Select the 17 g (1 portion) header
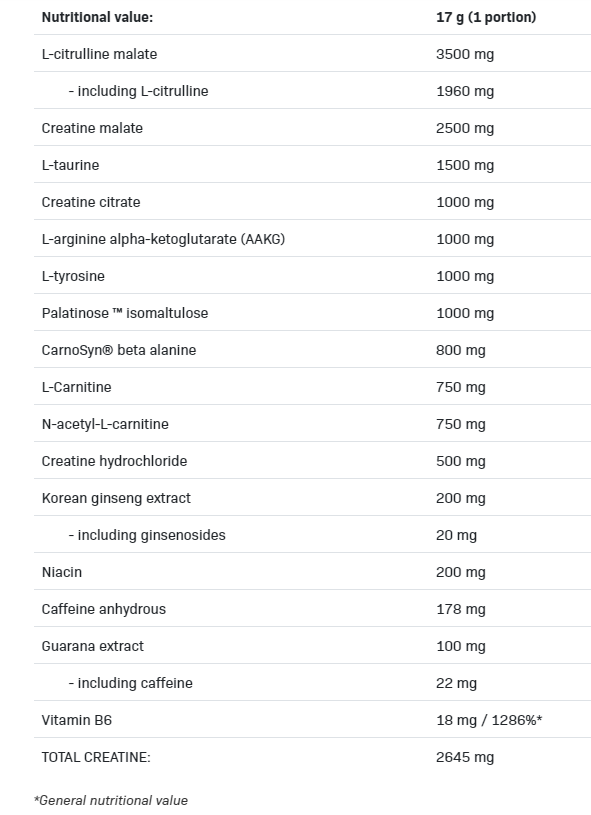This screenshot has height=815, width=591. coord(486,17)
